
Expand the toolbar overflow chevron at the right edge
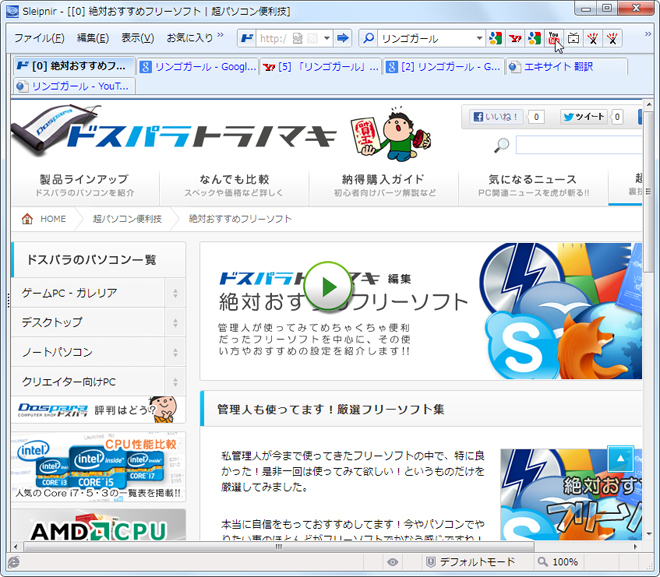coord(648,35)
